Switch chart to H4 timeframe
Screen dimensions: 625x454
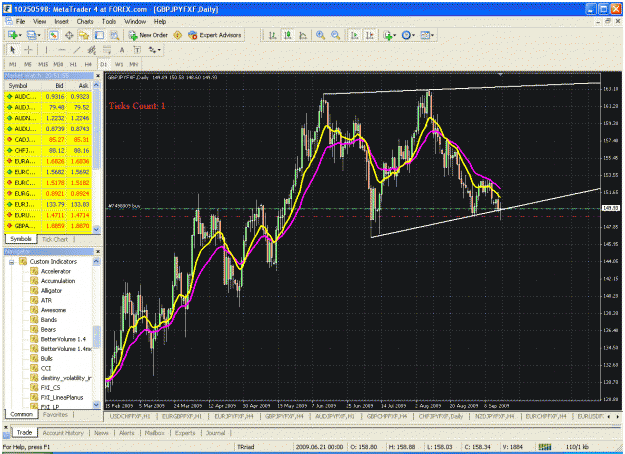(x=88, y=64)
